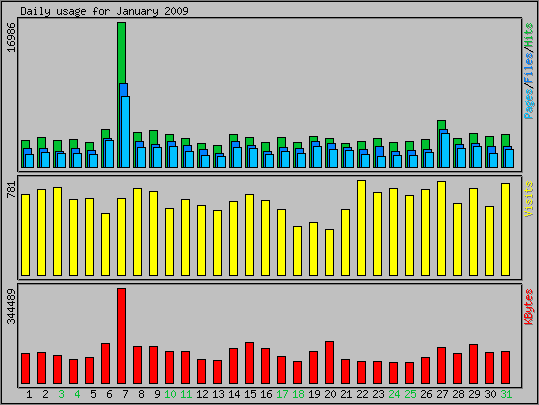The width and height of the screenshot is (539, 405).
Task: Click the yellow Visits bar for day 18
Action: click(x=297, y=251)
